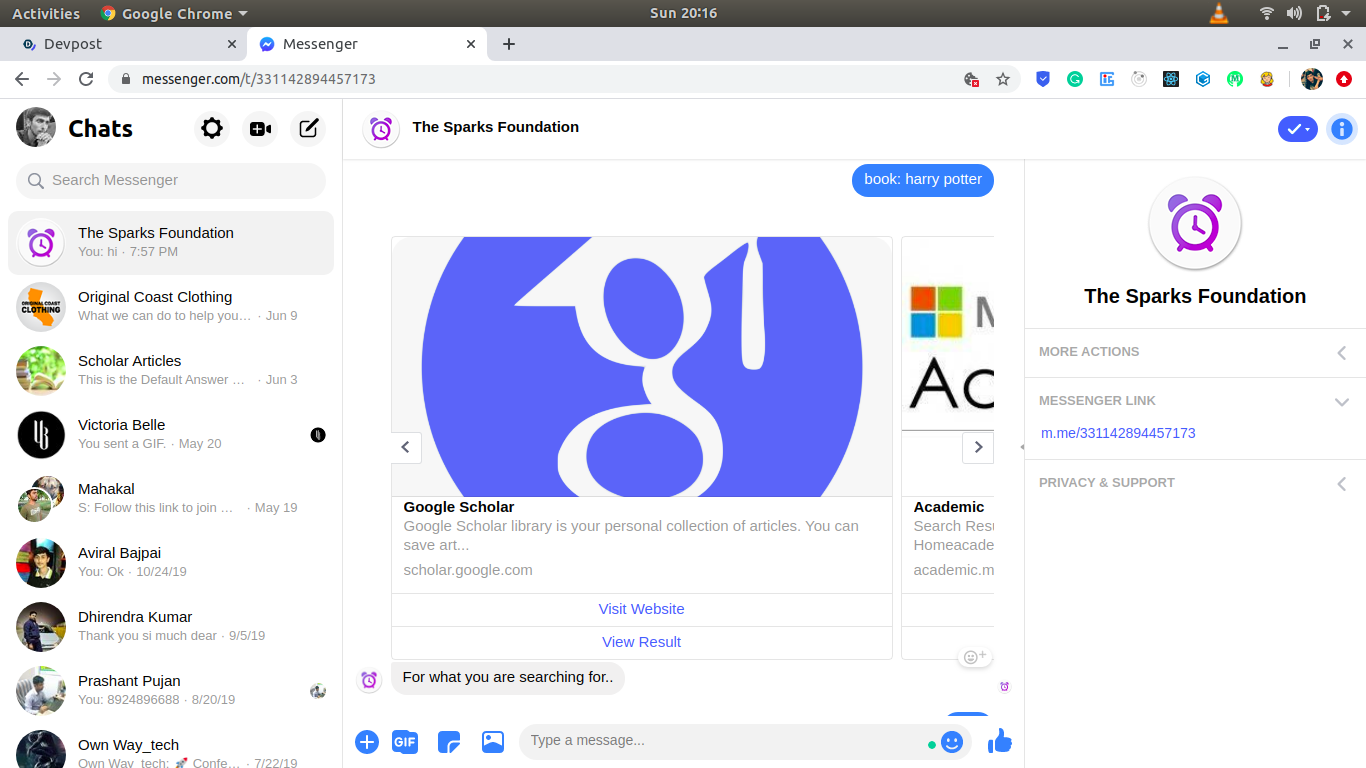This screenshot has height=768, width=1366.
Task: Open Aviral Bajpai chat
Action: tap(171, 563)
